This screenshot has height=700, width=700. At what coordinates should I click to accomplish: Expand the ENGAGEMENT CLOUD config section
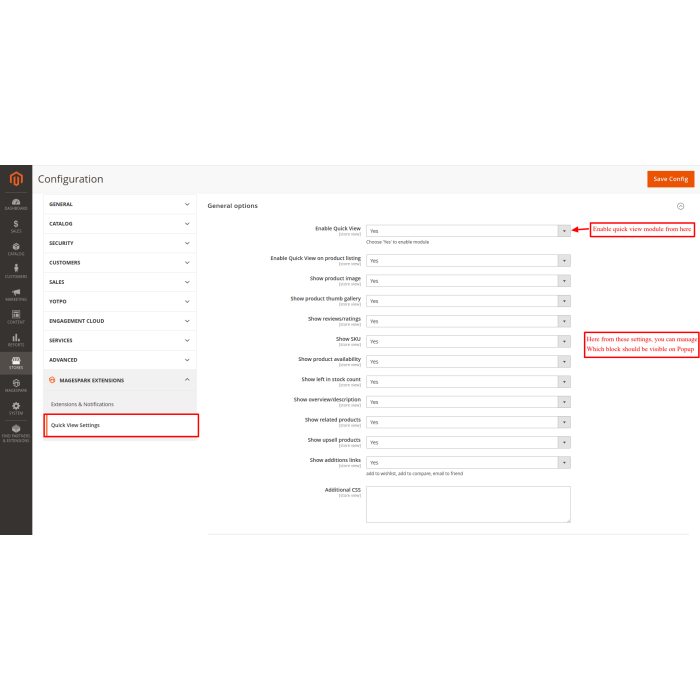[x=120, y=321]
